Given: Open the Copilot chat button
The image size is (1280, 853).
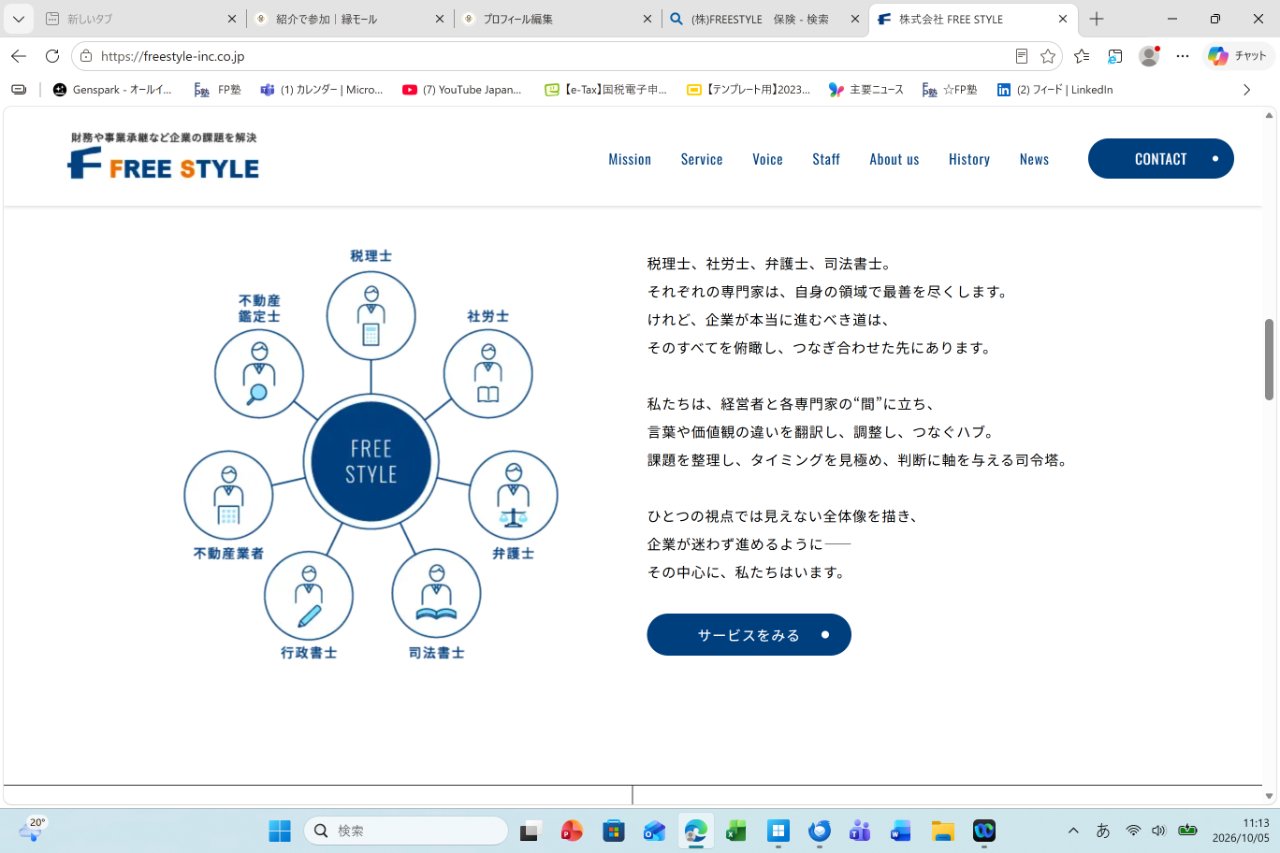Looking at the screenshot, I should (x=1238, y=56).
